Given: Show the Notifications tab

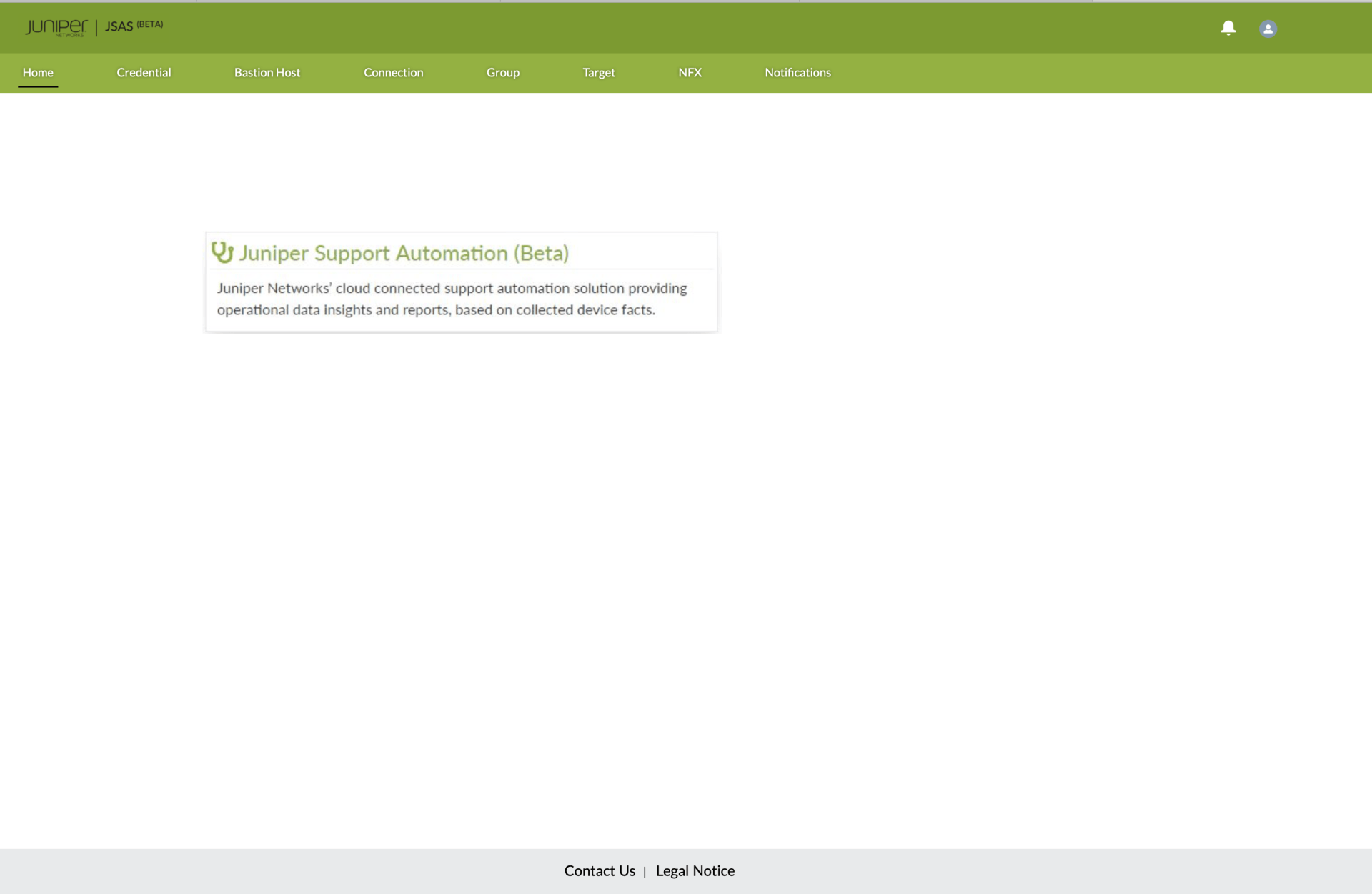Looking at the screenshot, I should pos(797,72).
